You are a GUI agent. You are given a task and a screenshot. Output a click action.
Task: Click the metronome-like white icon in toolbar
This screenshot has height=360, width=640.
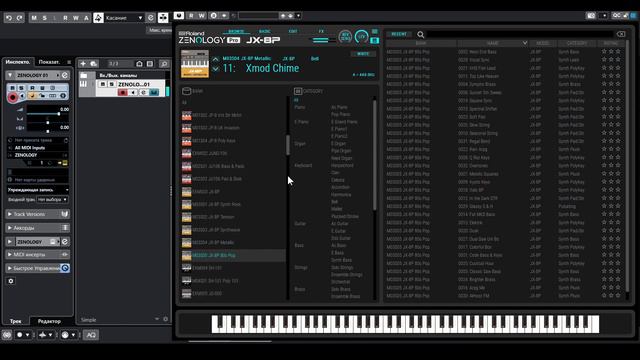(x=98, y=18)
